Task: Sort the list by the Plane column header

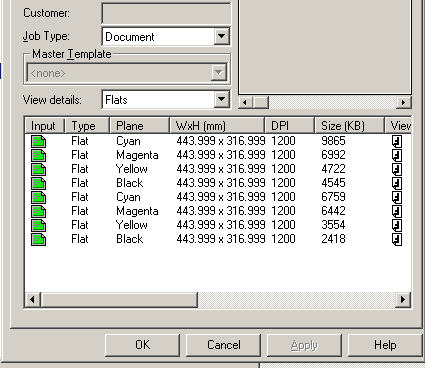Action: (x=139, y=126)
